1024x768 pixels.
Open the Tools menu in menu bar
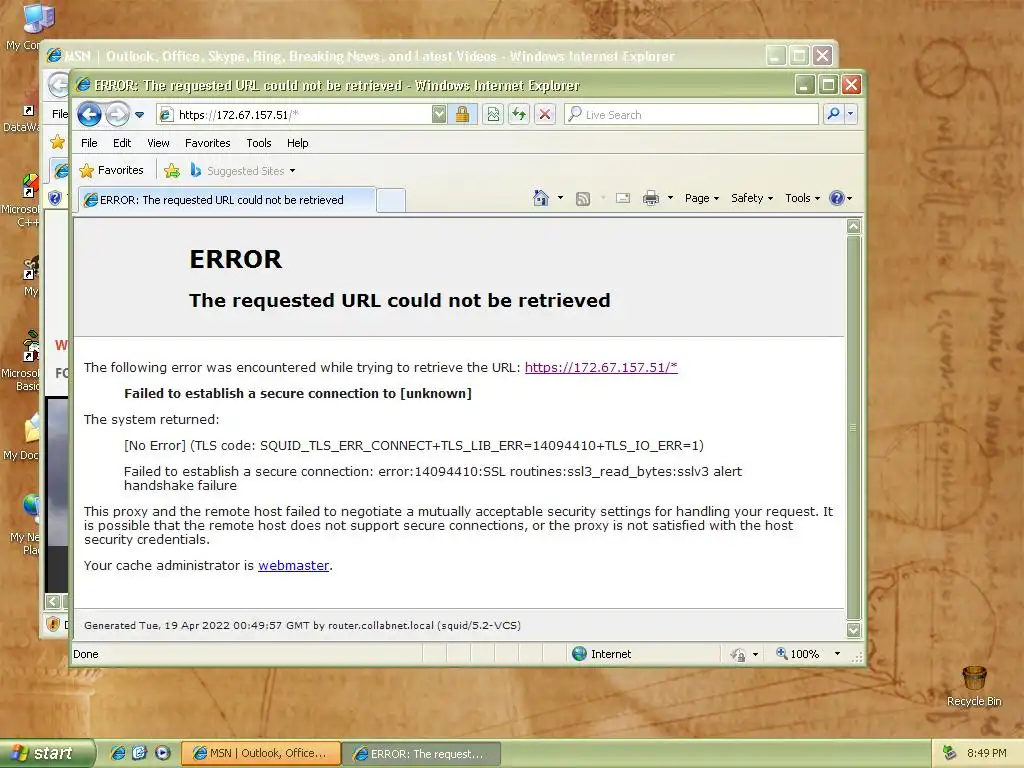click(x=259, y=143)
